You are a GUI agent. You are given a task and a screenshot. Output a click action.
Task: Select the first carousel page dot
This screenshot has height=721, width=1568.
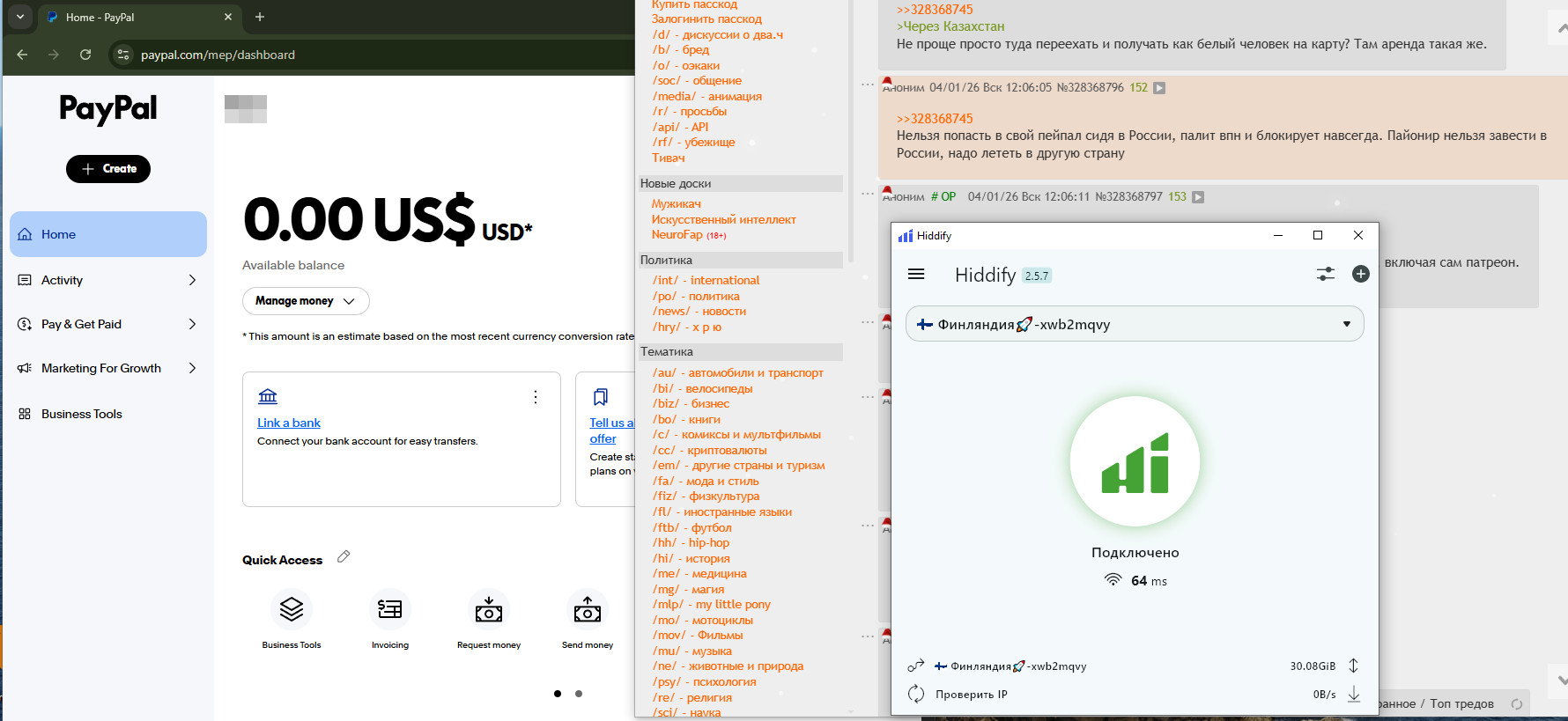[558, 694]
